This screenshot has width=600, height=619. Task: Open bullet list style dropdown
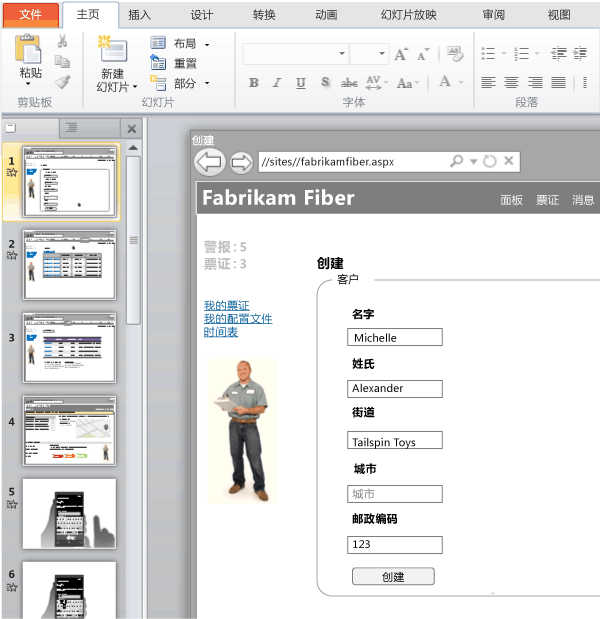pos(504,53)
